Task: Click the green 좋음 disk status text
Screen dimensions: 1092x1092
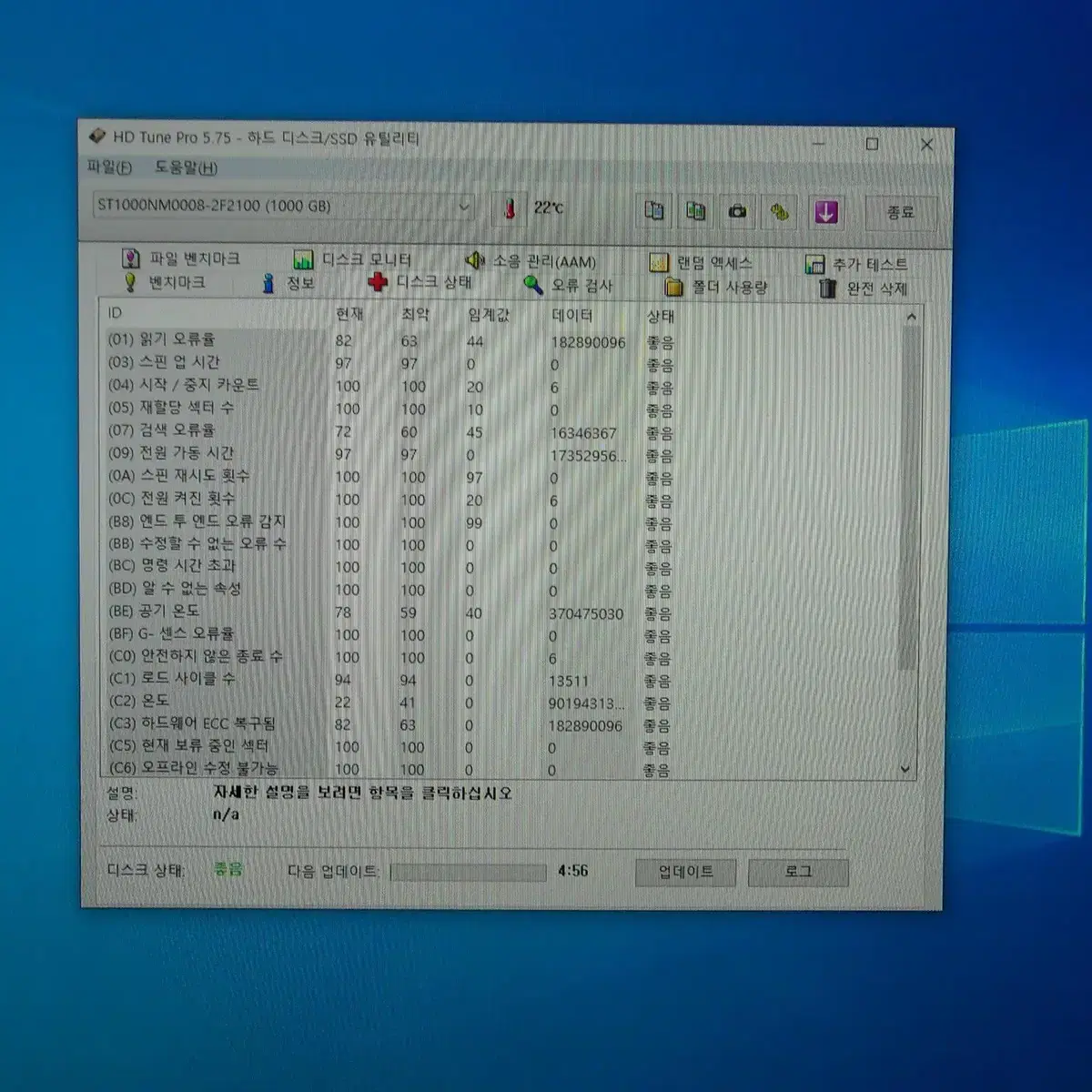Action: [228, 869]
